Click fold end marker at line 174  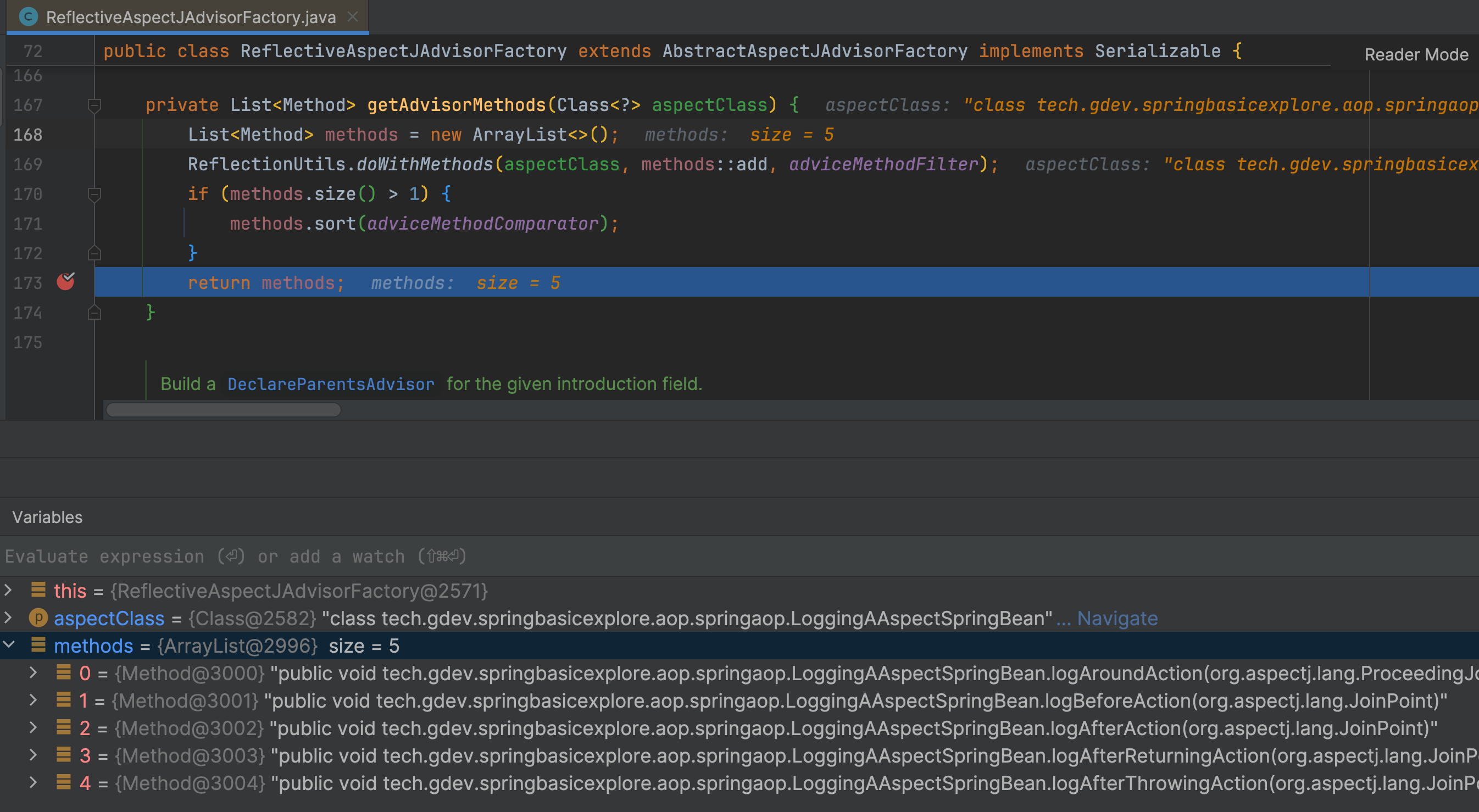[94, 313]
